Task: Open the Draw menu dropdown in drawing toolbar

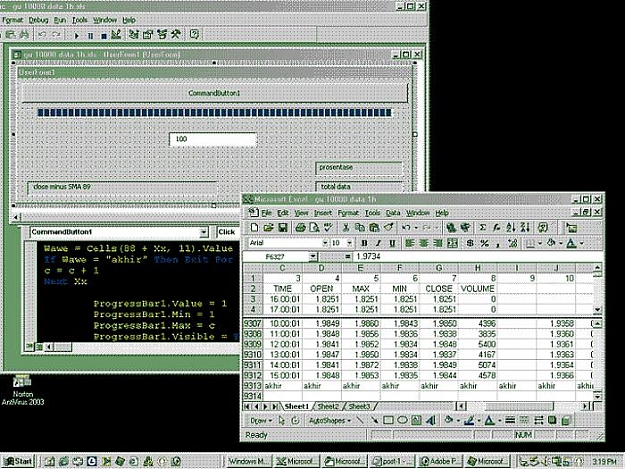Action: point(261,420)
